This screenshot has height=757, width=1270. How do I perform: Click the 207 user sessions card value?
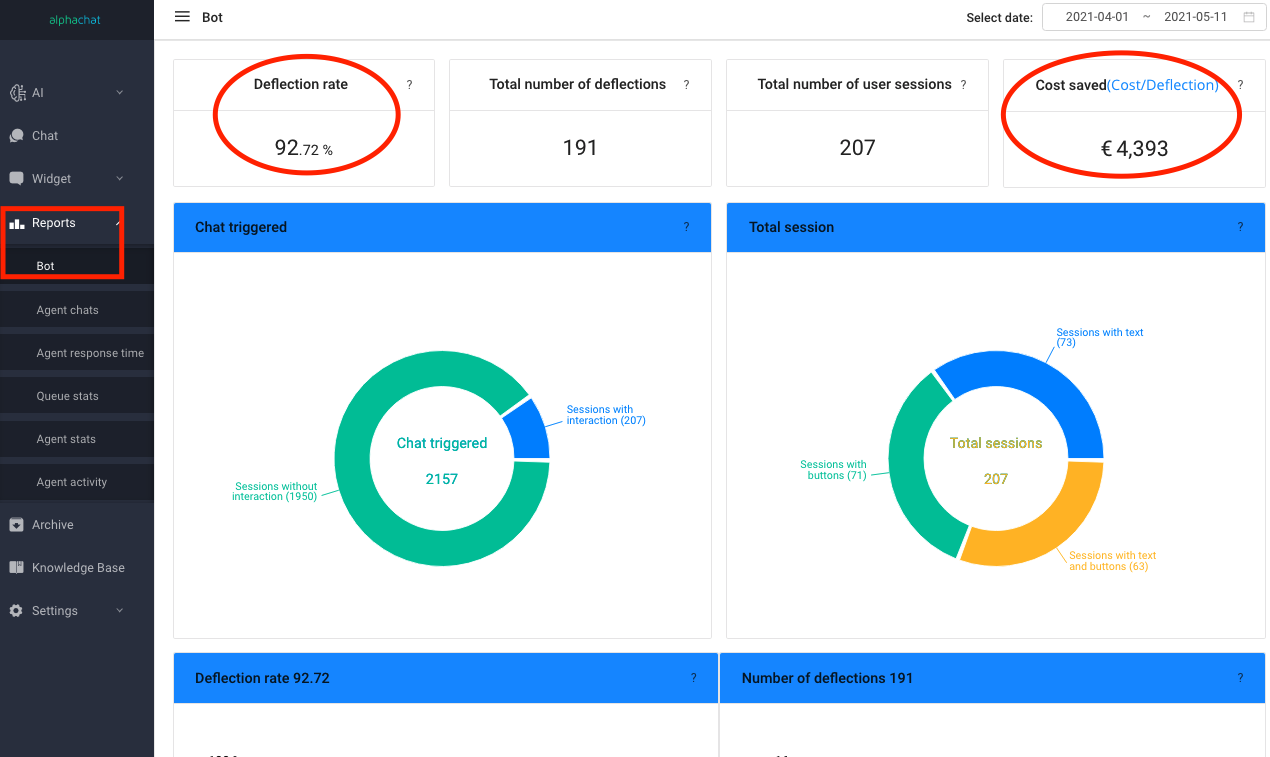coord(857,148)
